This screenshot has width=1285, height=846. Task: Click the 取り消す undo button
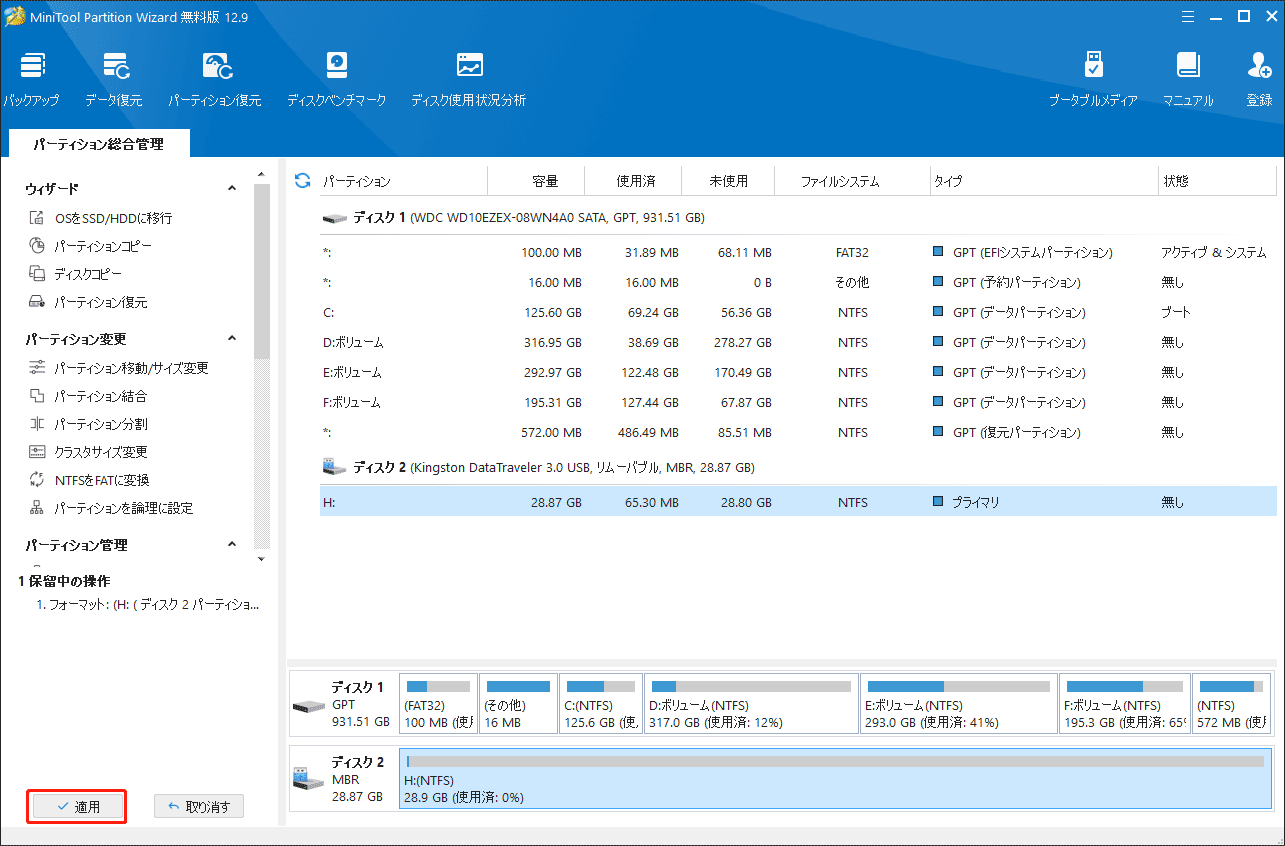[x=199, y=807]
